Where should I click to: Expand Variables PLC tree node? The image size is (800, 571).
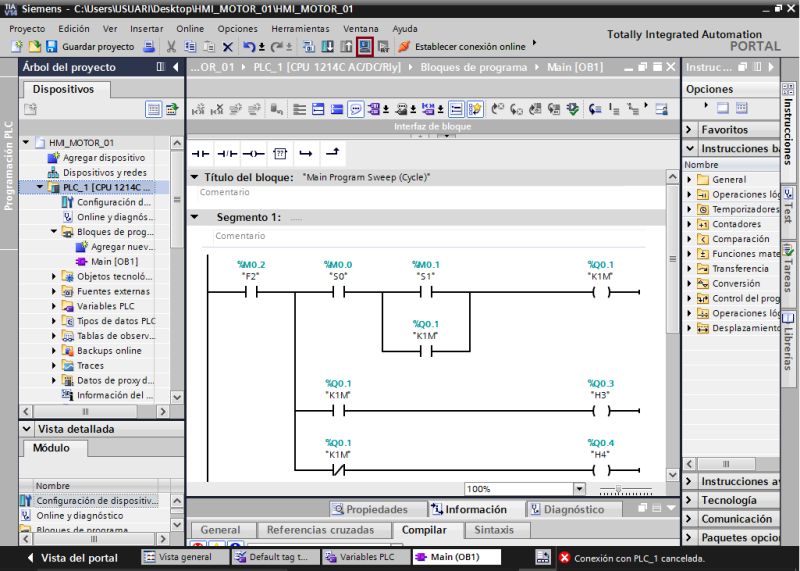pyautogui.click(x=54, y=306)
